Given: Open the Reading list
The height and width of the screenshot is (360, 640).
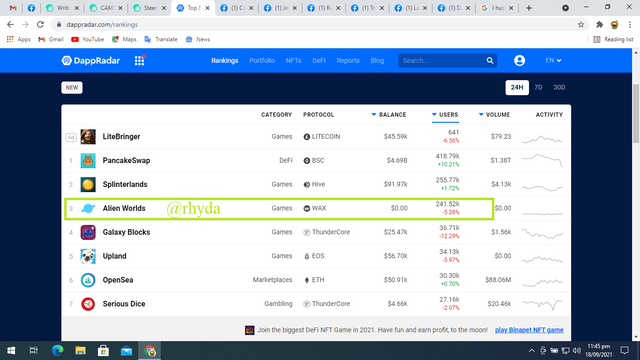Looking at the screenshot, I should click(x=613, y=39).
